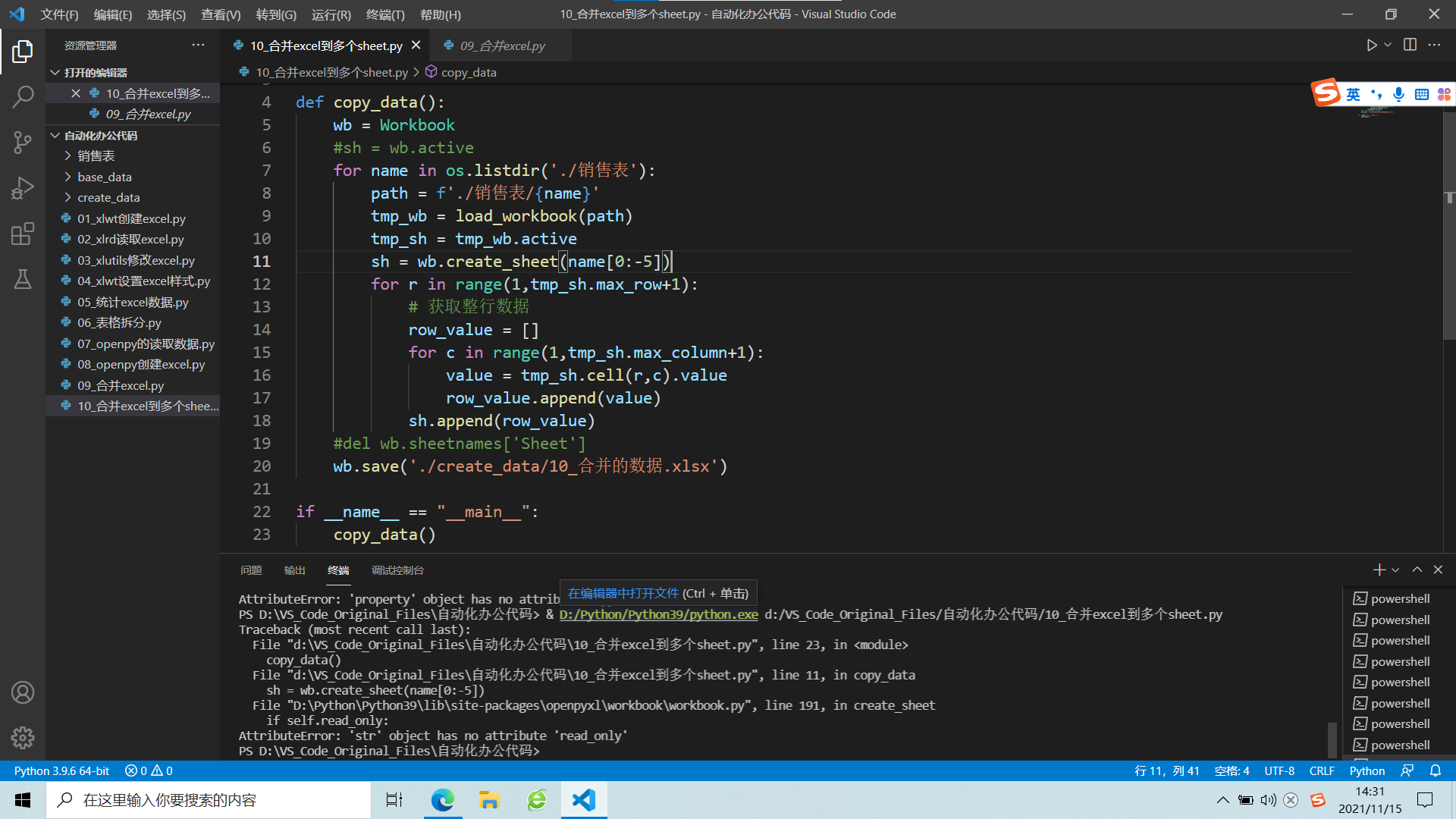Close the terminal panel
This screenshot has width=1456, height=819.
point(1438,570)
